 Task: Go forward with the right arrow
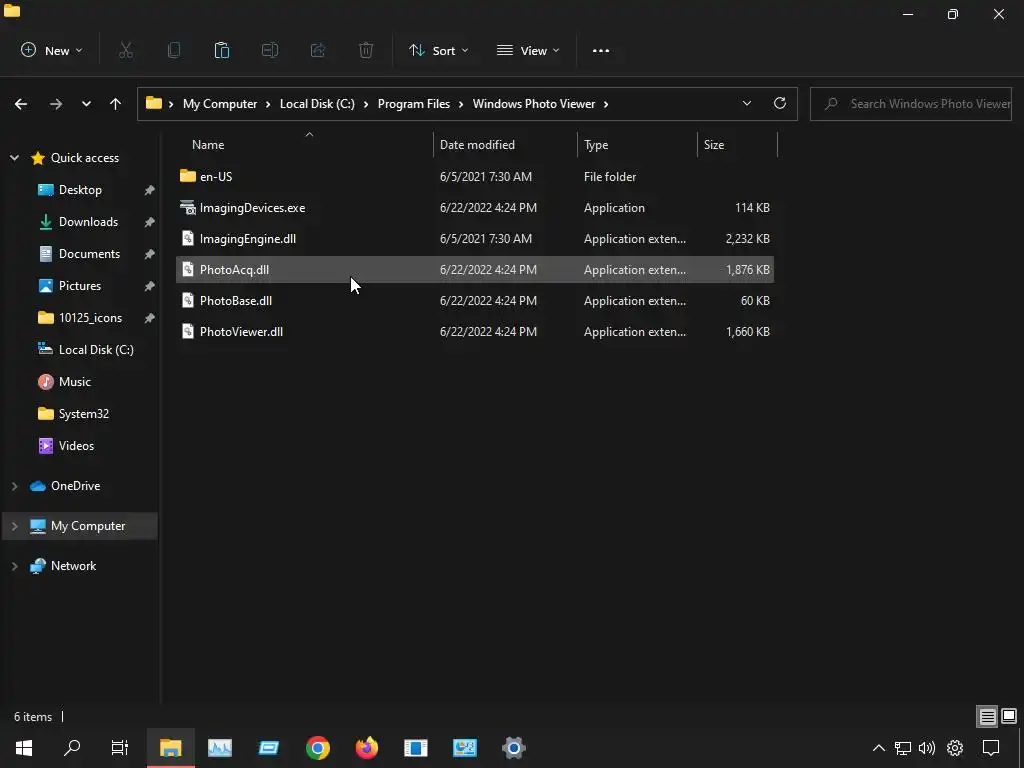(56, 104)
